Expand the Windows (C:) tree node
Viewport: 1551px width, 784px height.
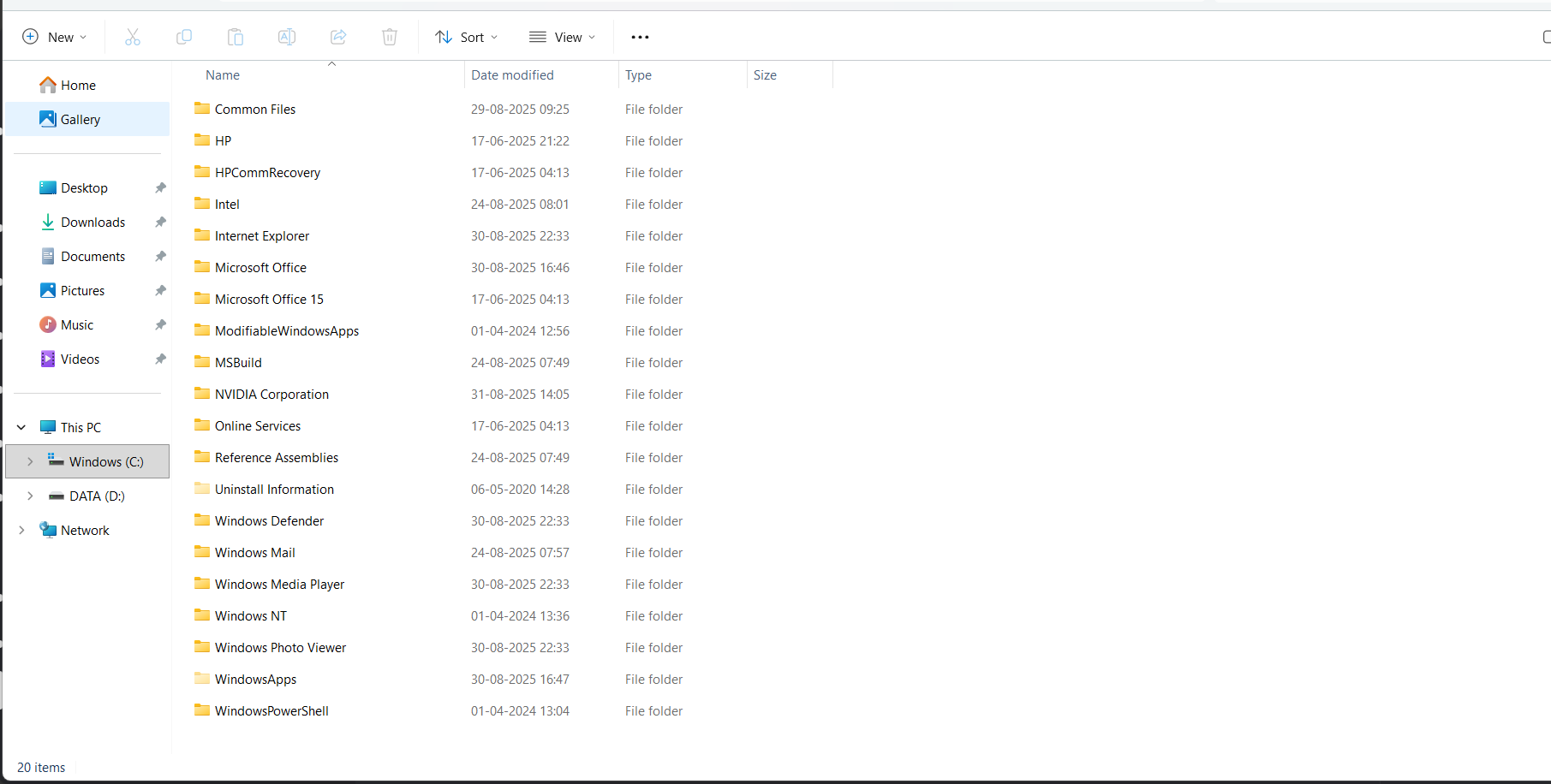30,461
